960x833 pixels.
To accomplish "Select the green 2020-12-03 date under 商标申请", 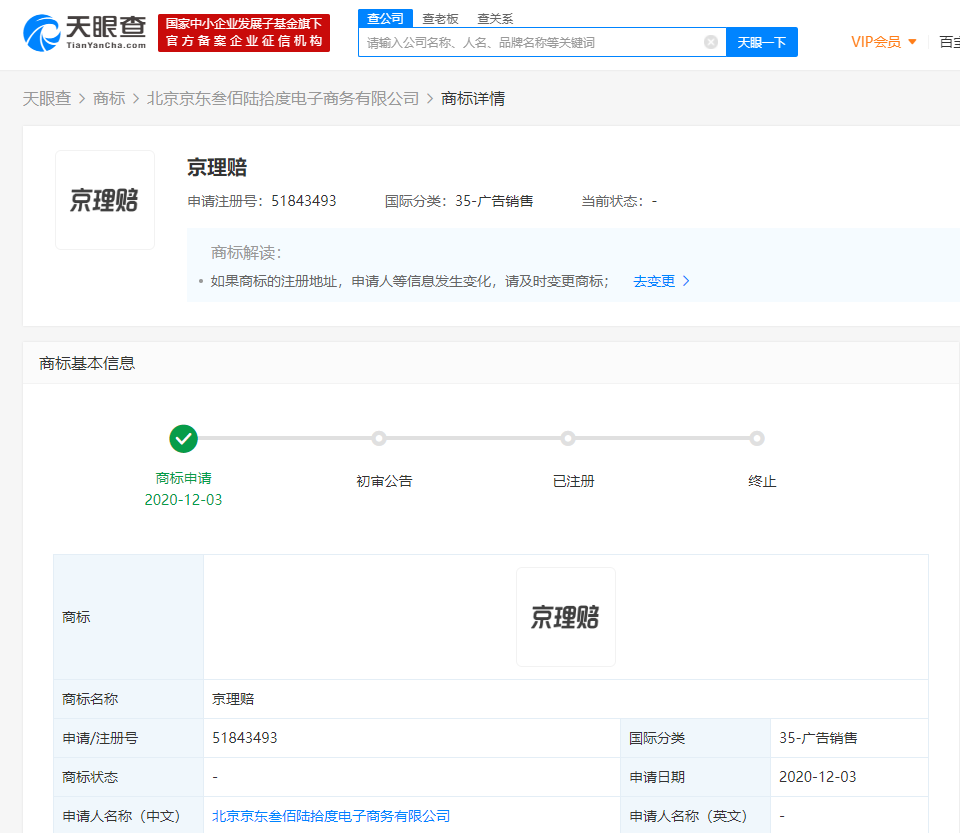I will click(x=183, y=500).
